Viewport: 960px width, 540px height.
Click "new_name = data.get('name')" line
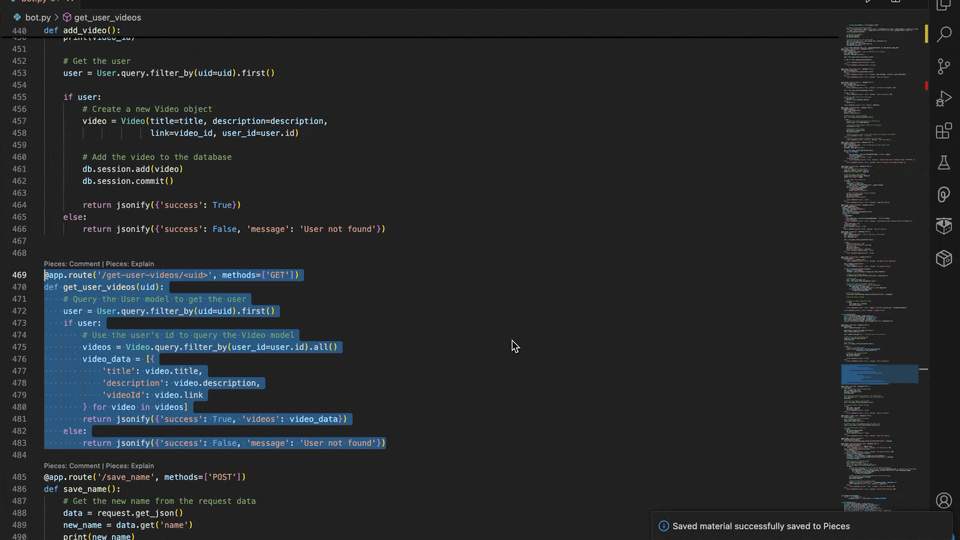(128, 525)
